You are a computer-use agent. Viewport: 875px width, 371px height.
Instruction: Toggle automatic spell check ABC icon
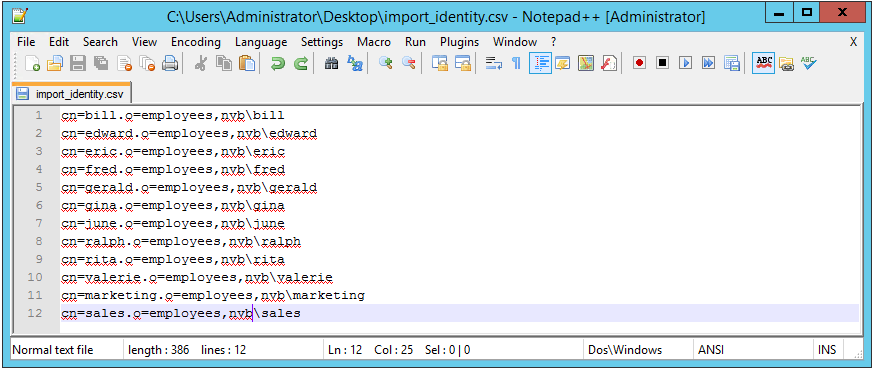(763, 63)
